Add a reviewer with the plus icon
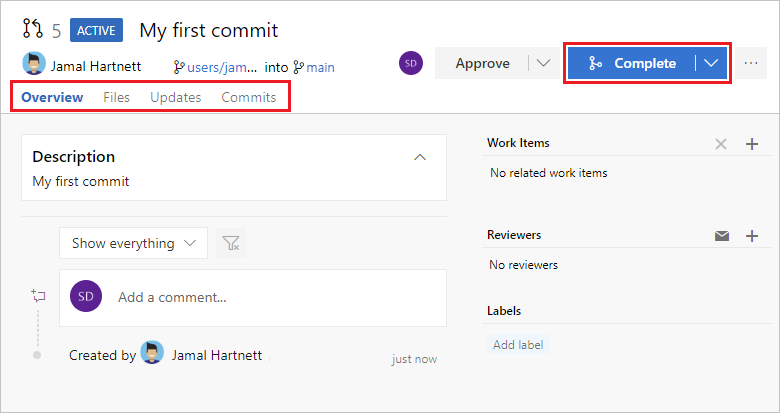The width and height of the screenshot is (780, 413). point(752,235)
